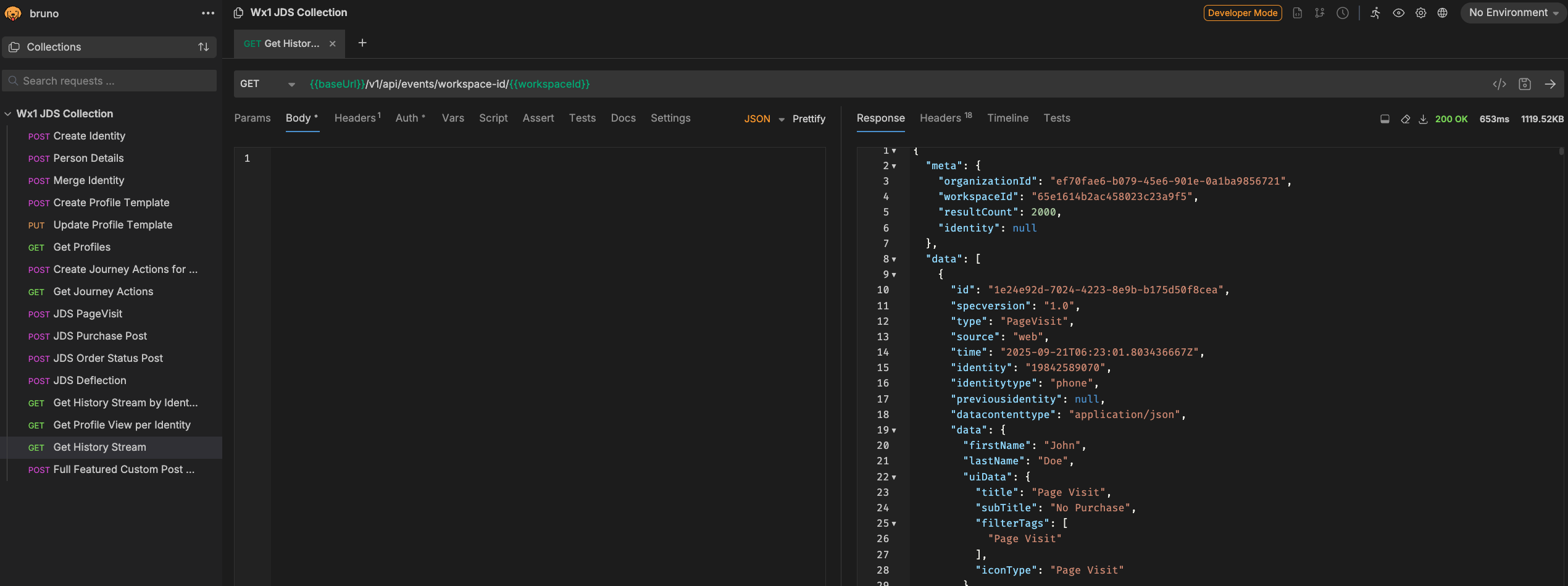Collapse the "data" array fold arrow on line 8
The image size is (1568, 586).
coord(894,259)
